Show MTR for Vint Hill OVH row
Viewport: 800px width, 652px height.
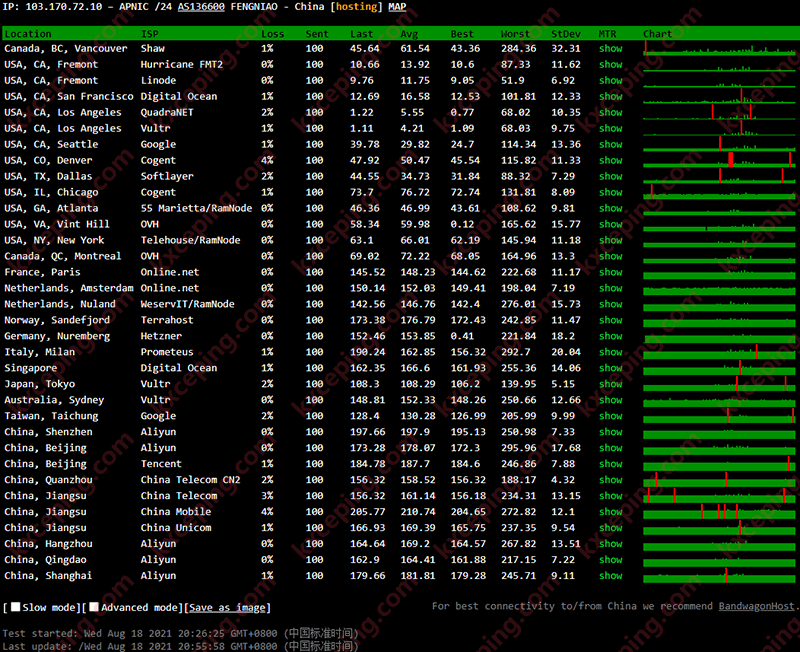(611, 224)
